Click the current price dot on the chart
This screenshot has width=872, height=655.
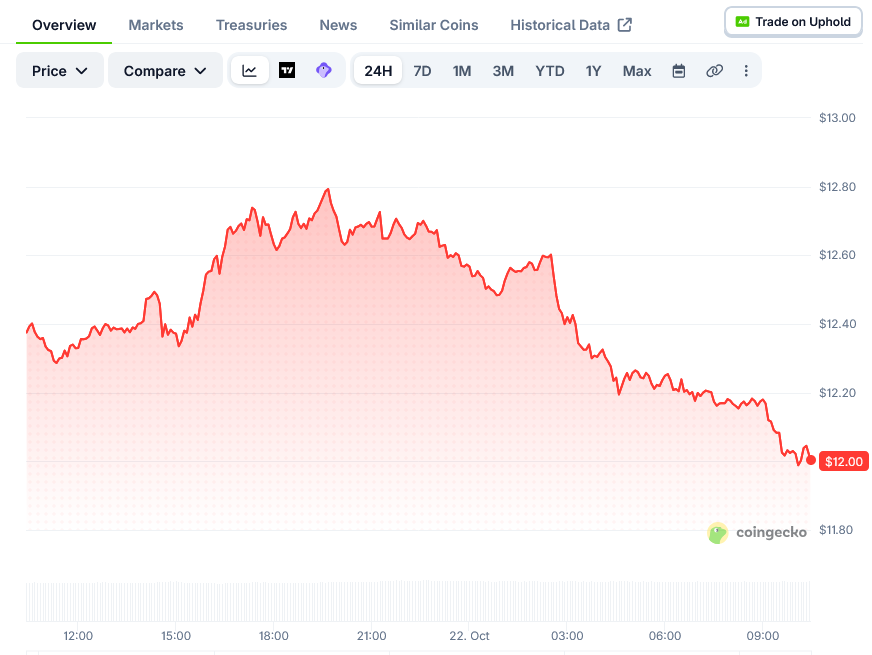pyautogui.click(x=811, y=460)
